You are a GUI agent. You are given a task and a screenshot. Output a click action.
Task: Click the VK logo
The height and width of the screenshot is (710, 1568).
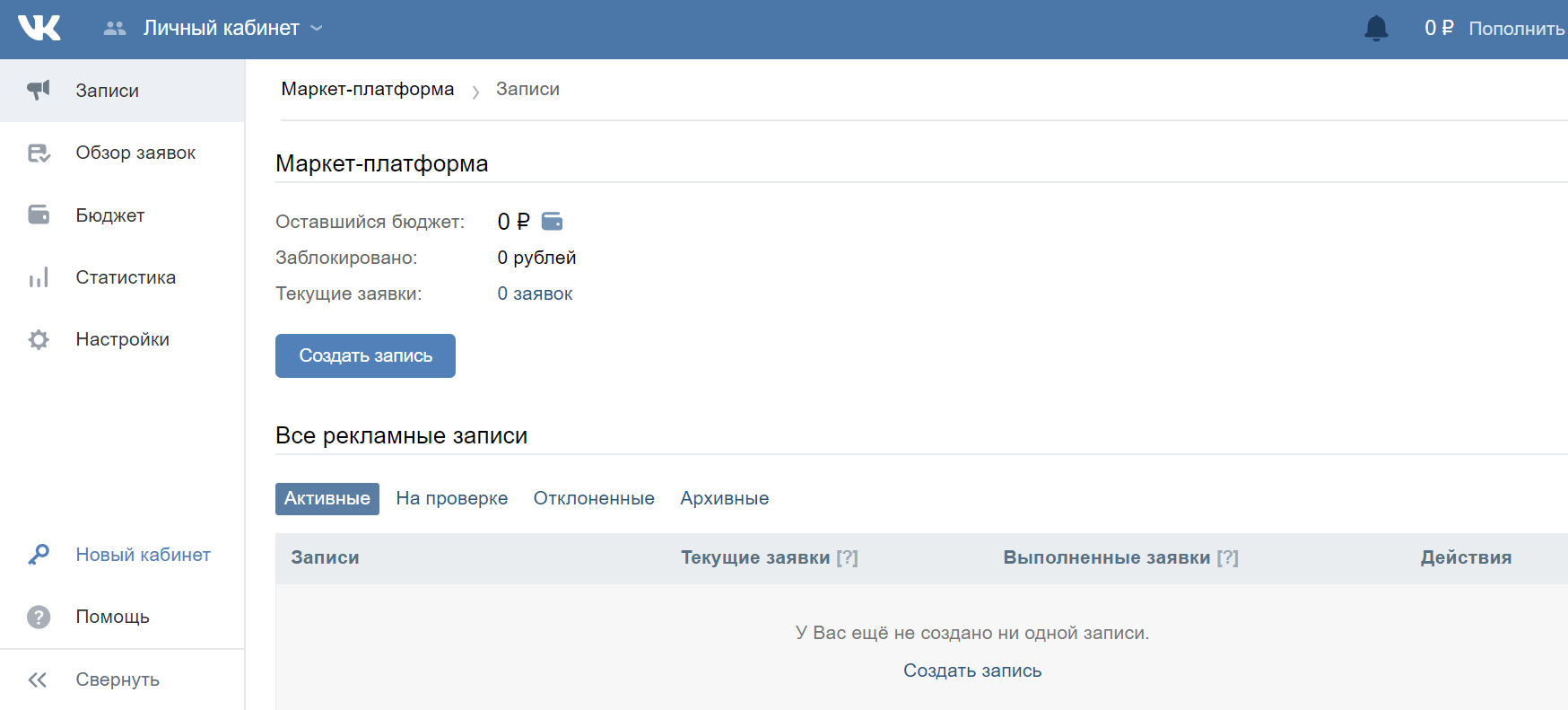39,28
